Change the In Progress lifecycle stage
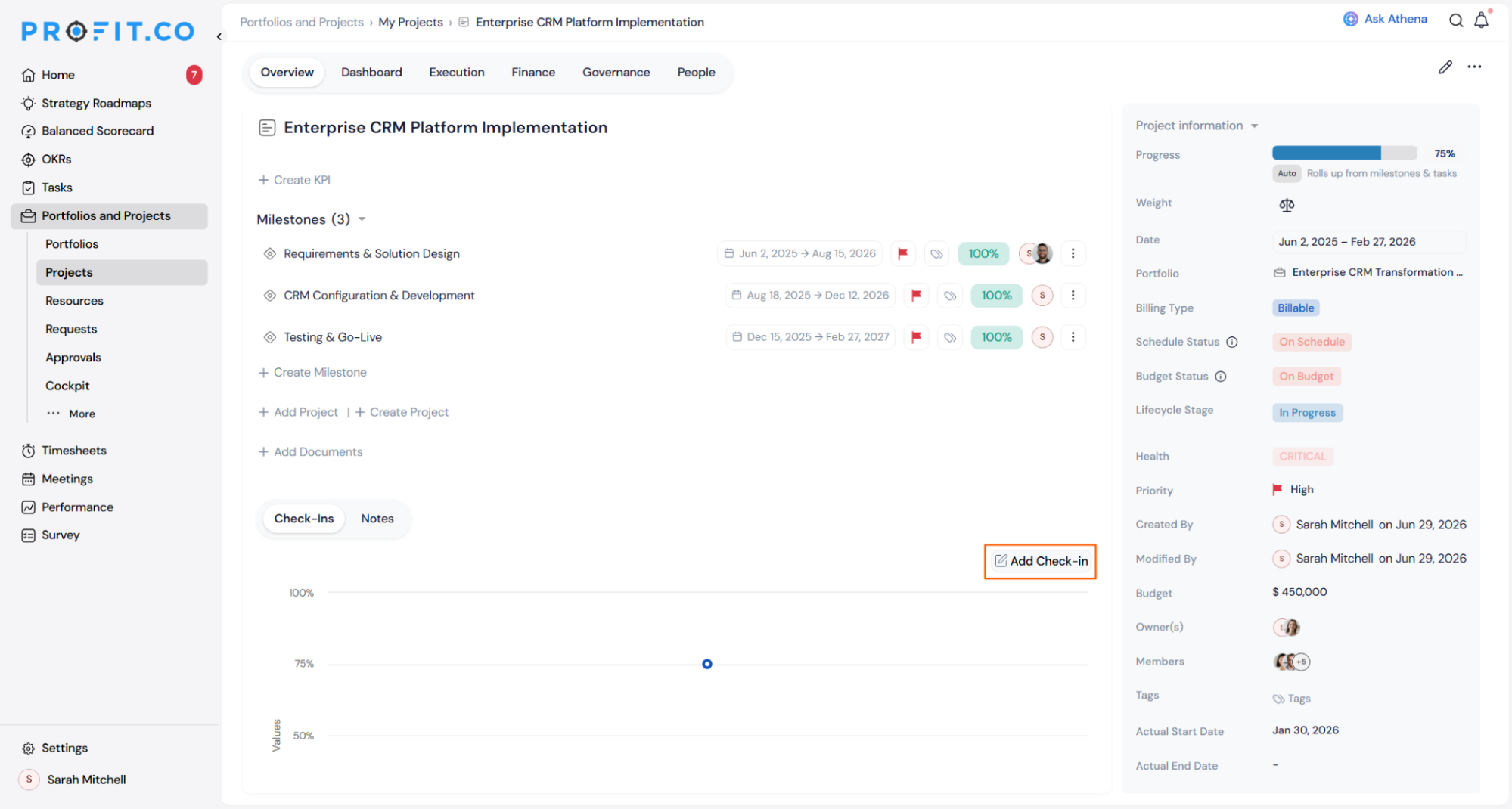1512x809 pixels. (1307, 413)
